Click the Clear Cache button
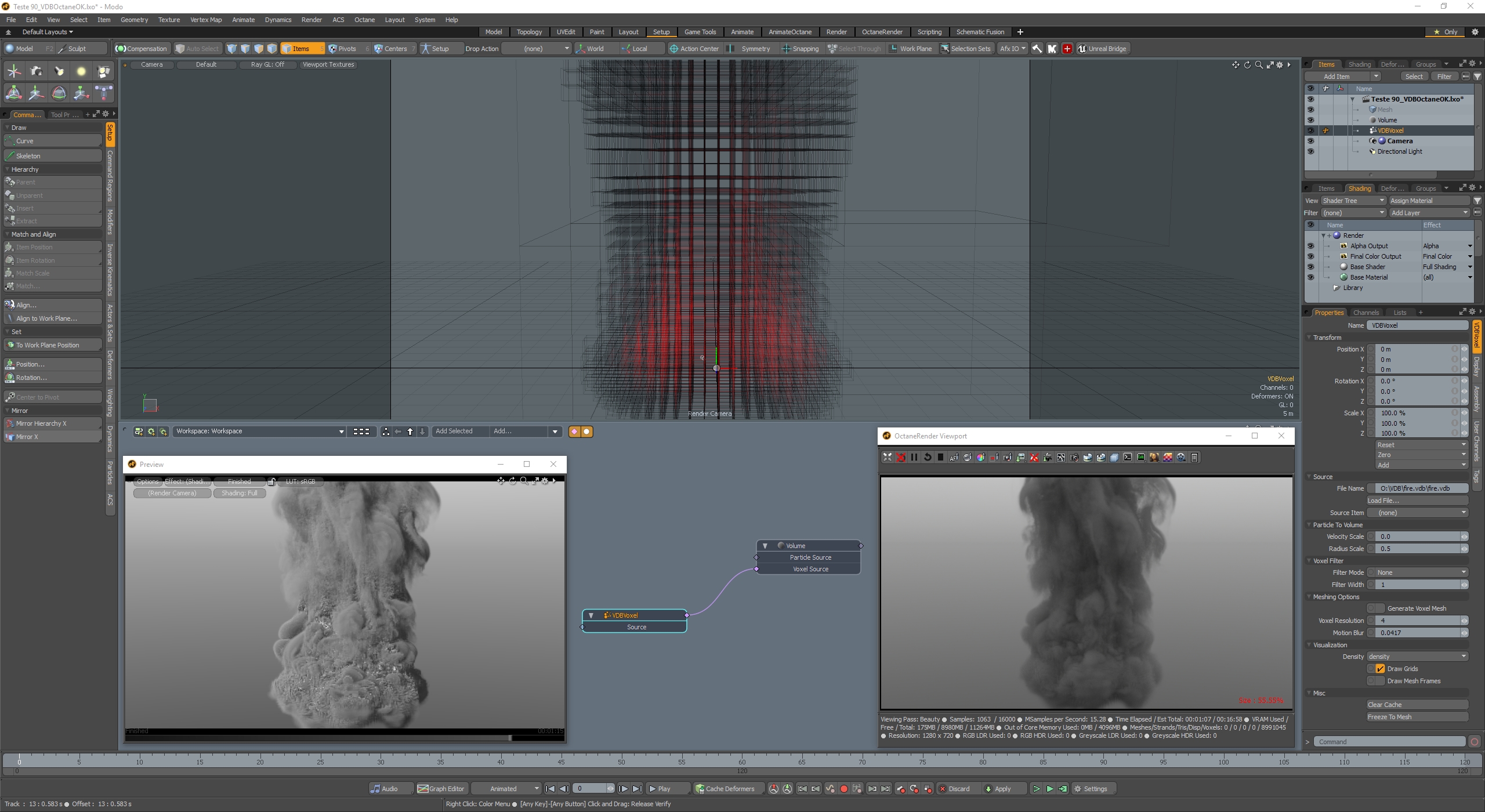The height and width of the screenshot is (812, 1485). click(1417, 705)
